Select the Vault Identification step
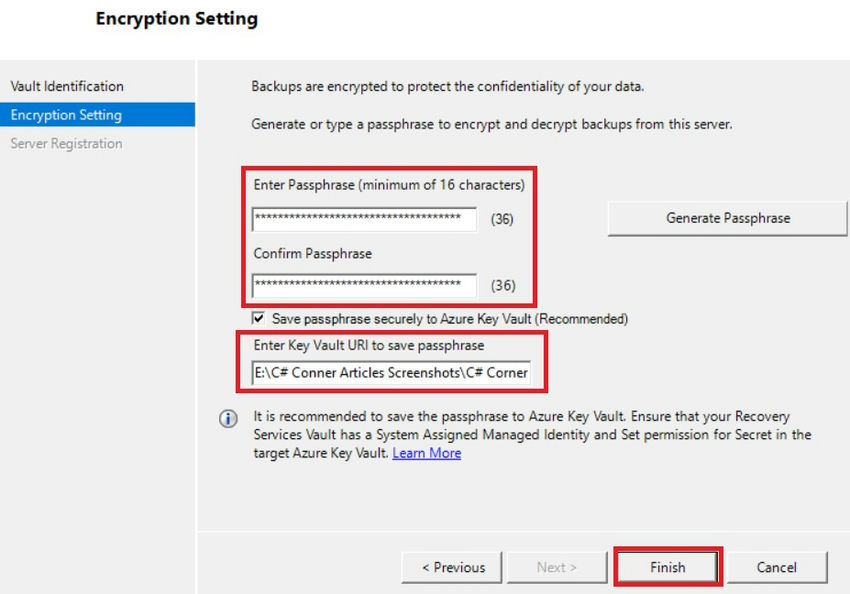This screenshot has width=850, height=594. 67,86
